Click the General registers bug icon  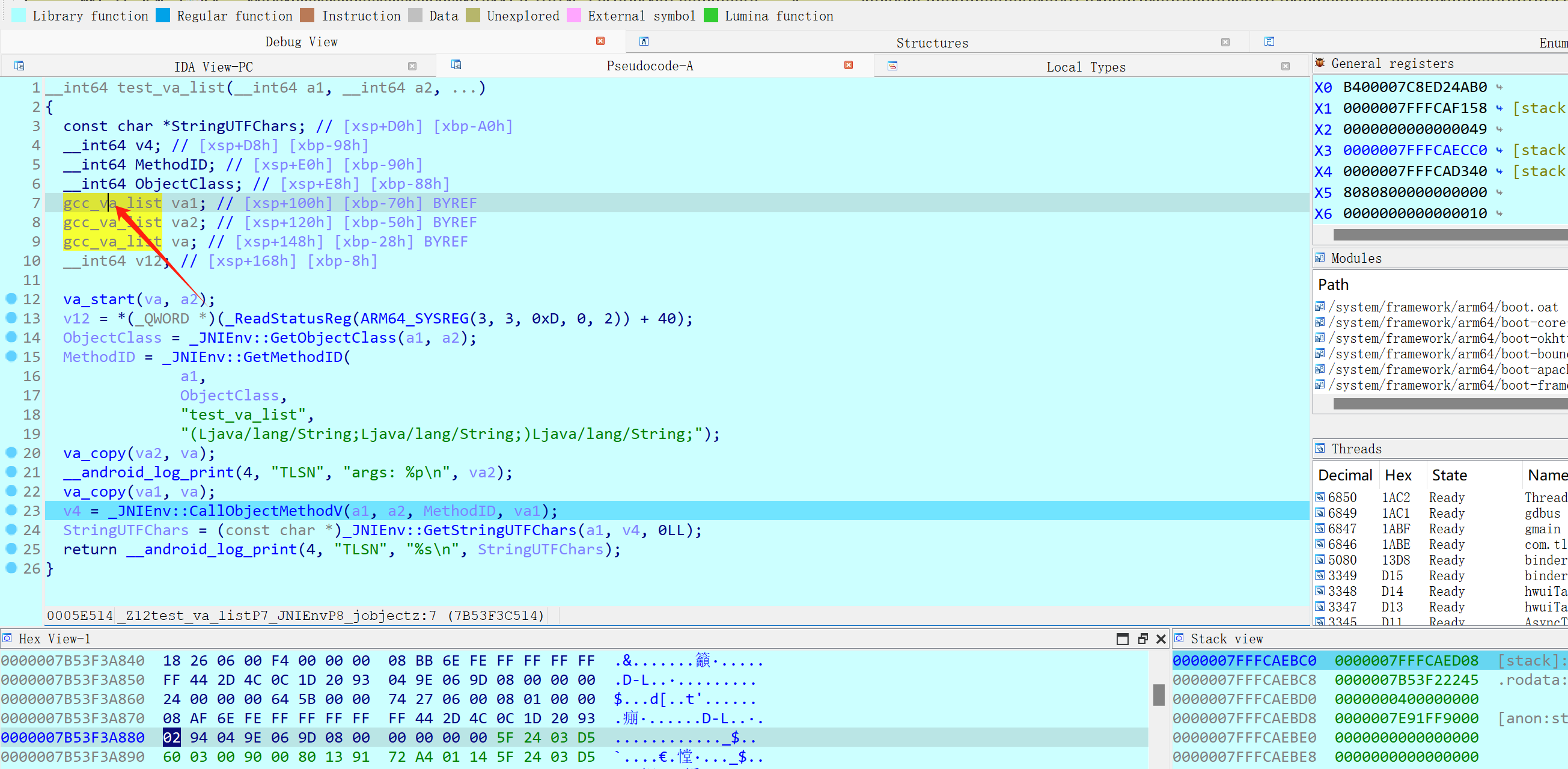pyautogui.click(x=1320, y=63)
